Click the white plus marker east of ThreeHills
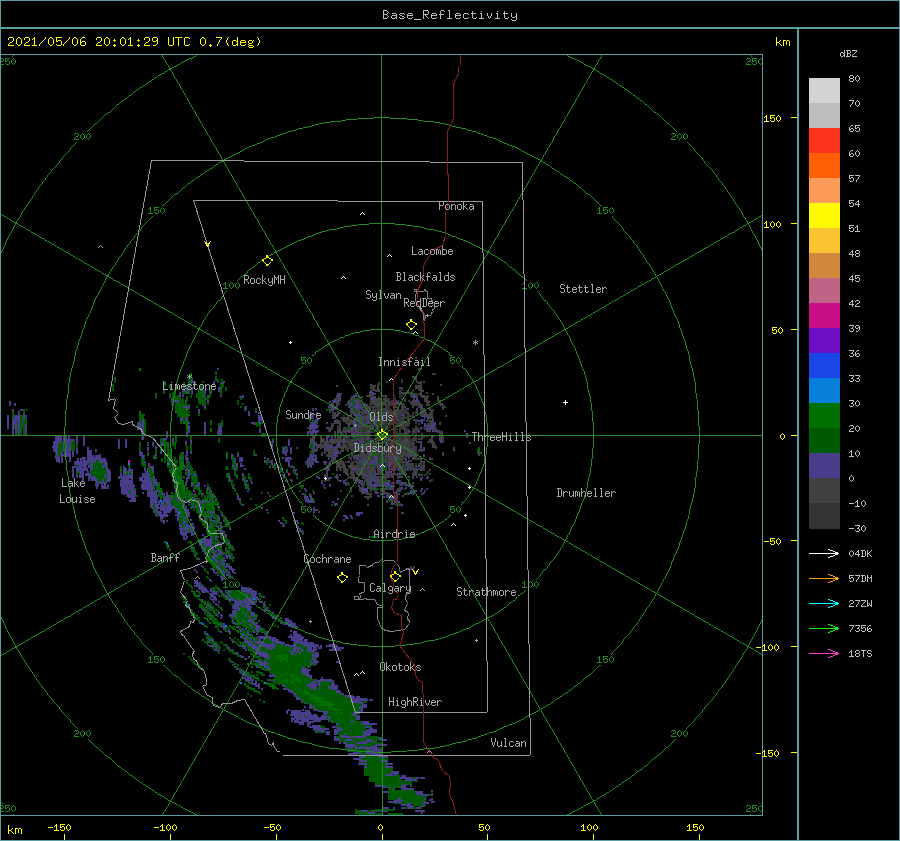 coord(565,402)
